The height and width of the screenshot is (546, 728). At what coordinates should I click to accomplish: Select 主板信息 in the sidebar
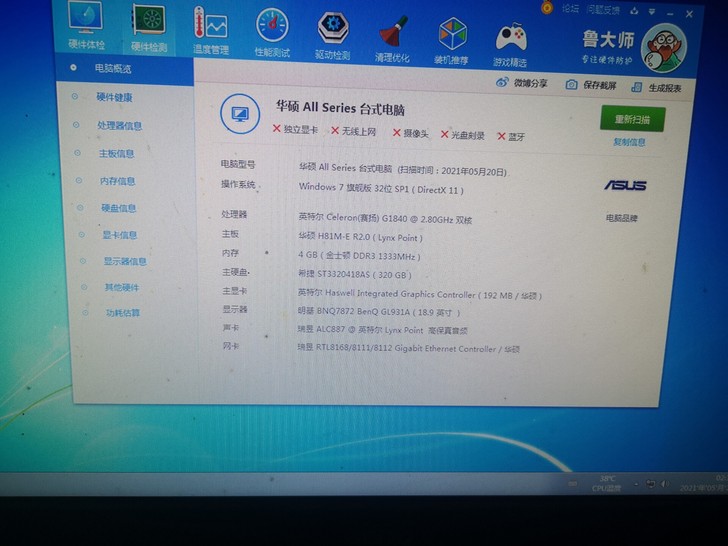pyautogui.click(x=116, y=153)
